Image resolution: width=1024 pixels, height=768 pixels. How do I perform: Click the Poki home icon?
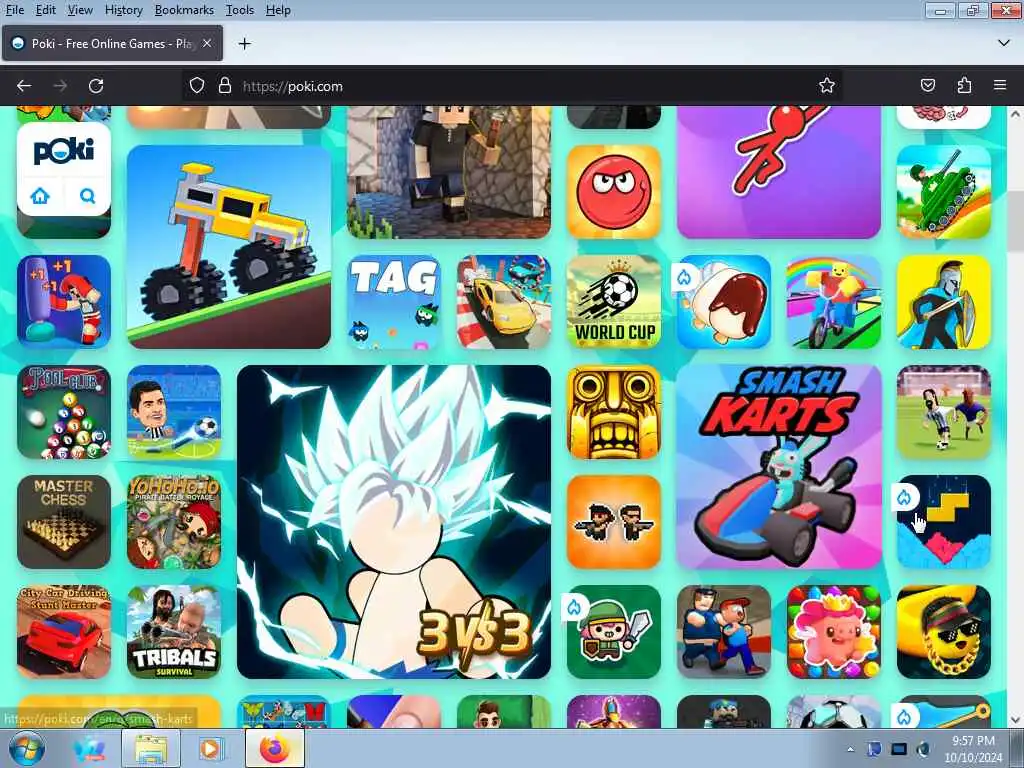click(40, 195)
